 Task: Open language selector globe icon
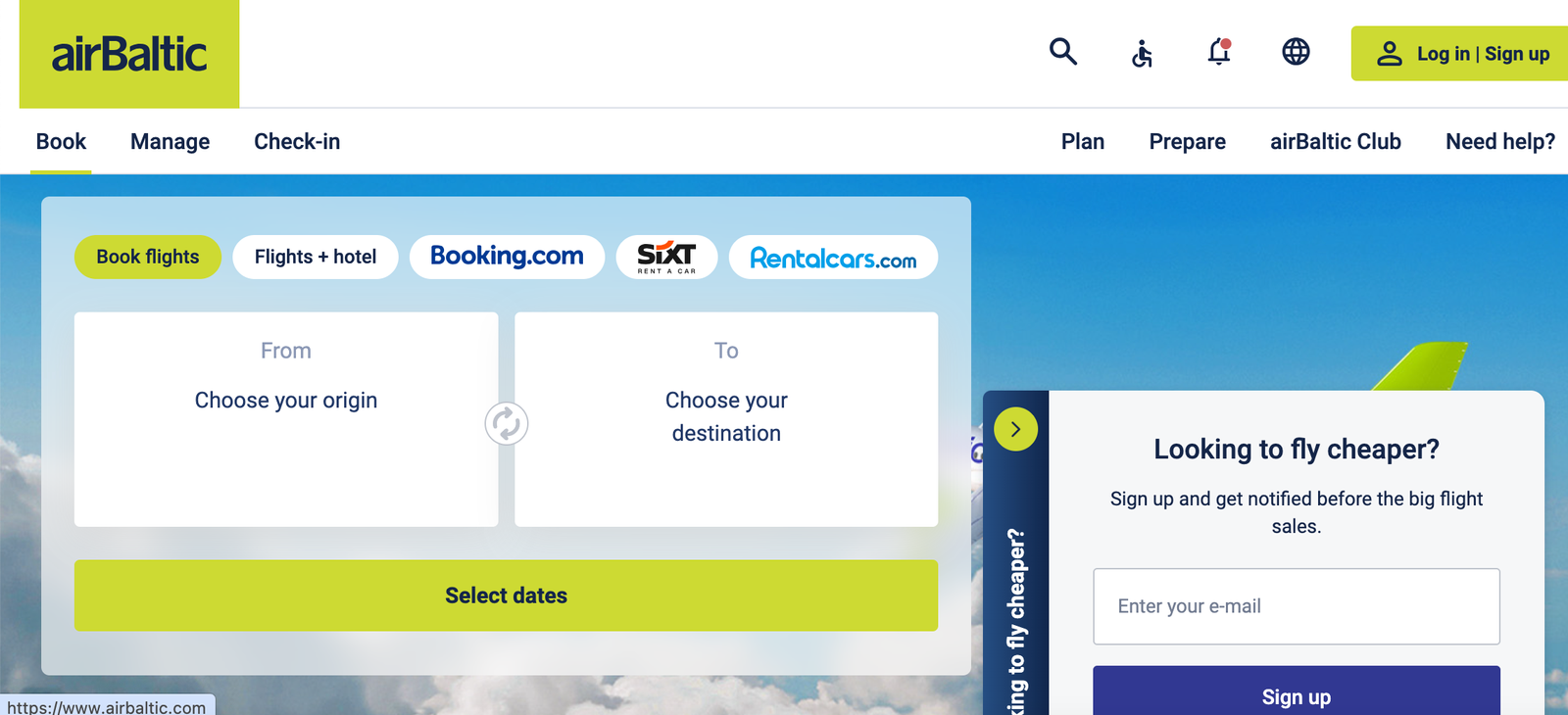[x=1296, y=52]
